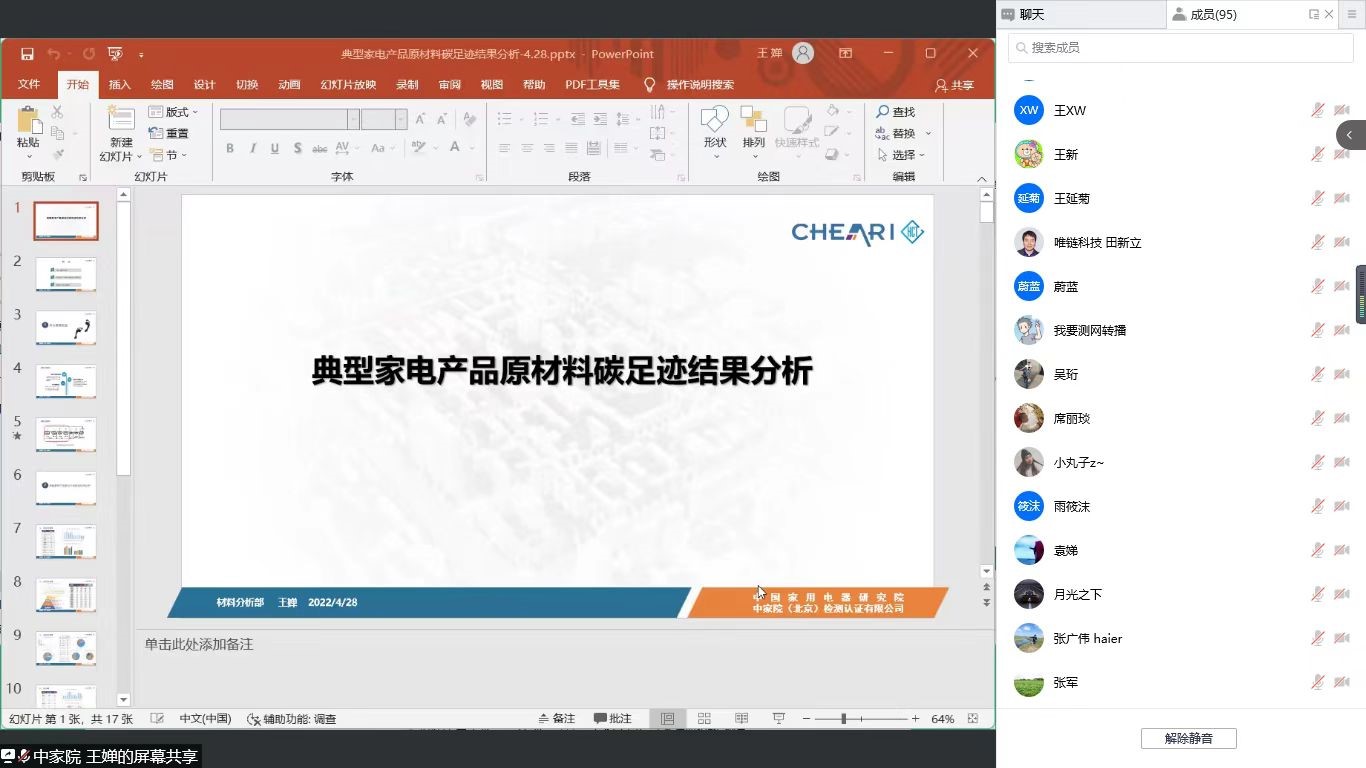Viewport: 1366px width, 768px height.
Task: Toggle the comments pane (批注) in status bar
Action: coord(613,719)
